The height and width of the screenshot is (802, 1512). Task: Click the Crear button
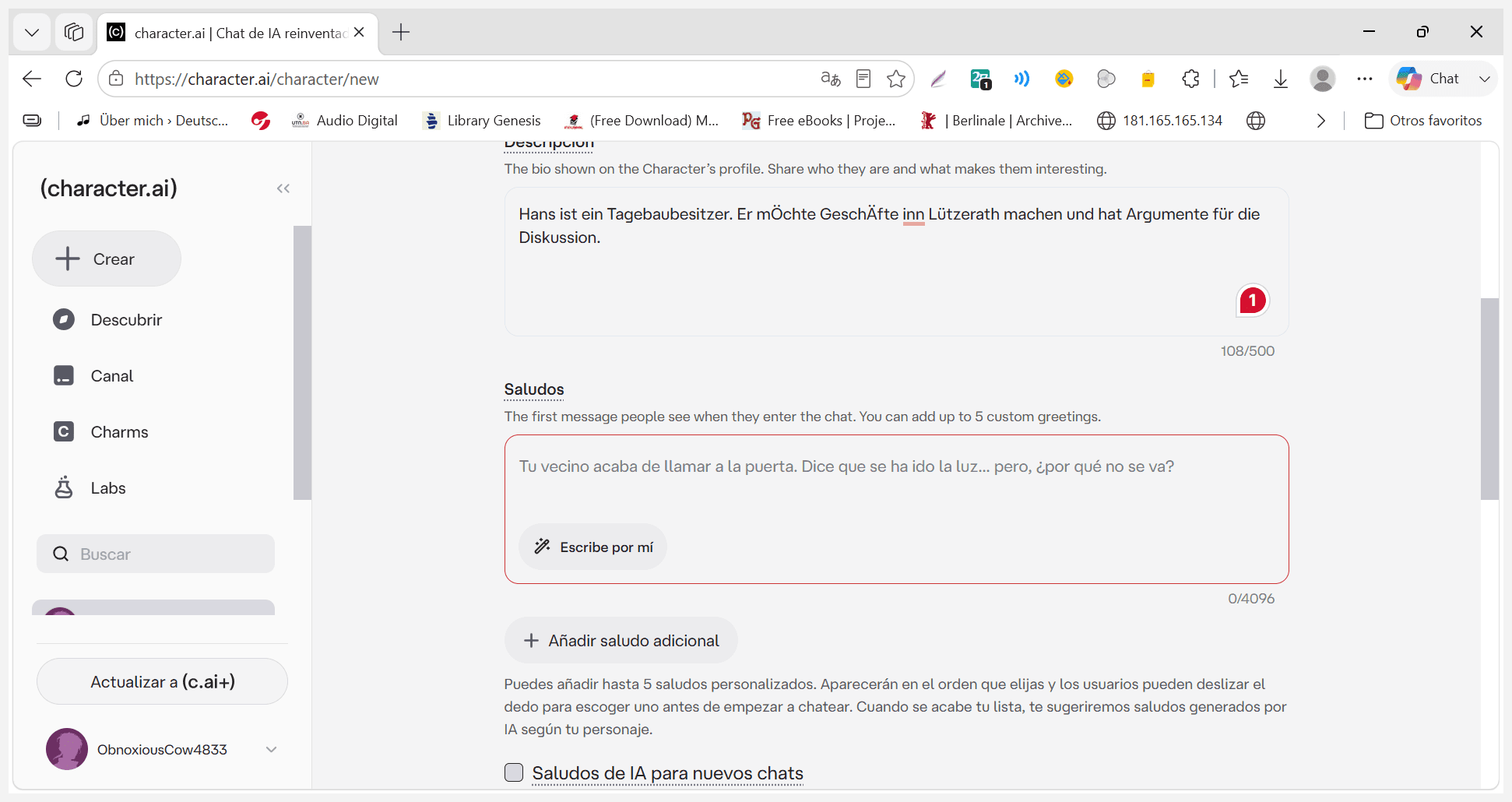[107, 259]
